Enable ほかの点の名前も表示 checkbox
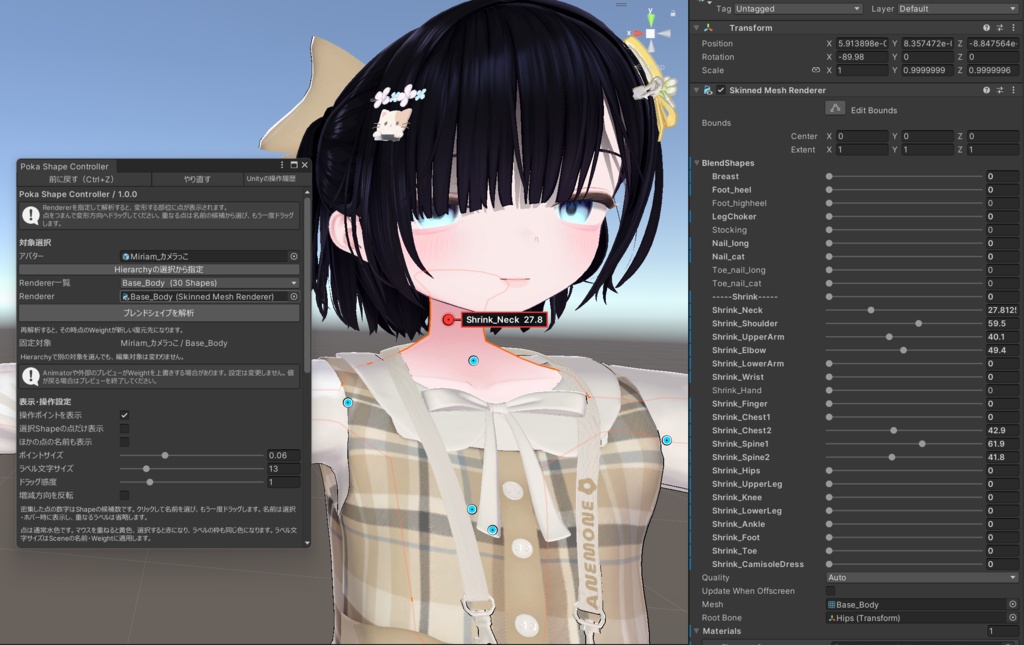The height and width of the screenshot is (645, 1024). point(124,442)
